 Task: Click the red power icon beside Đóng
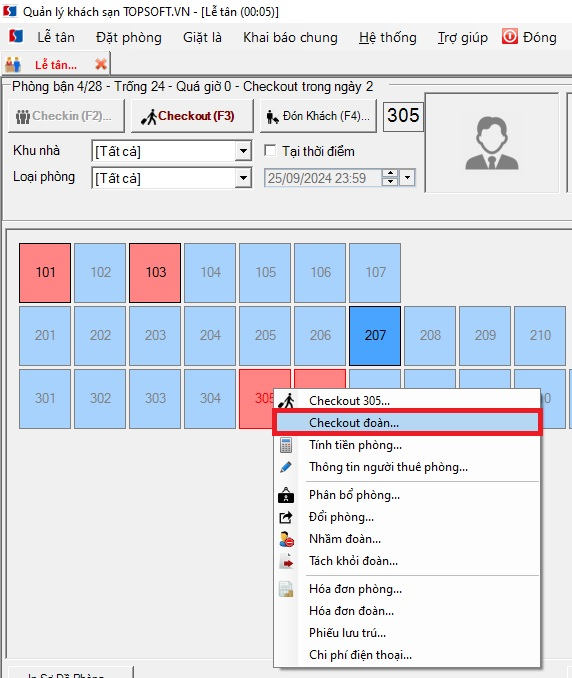(x=510, y=37)
